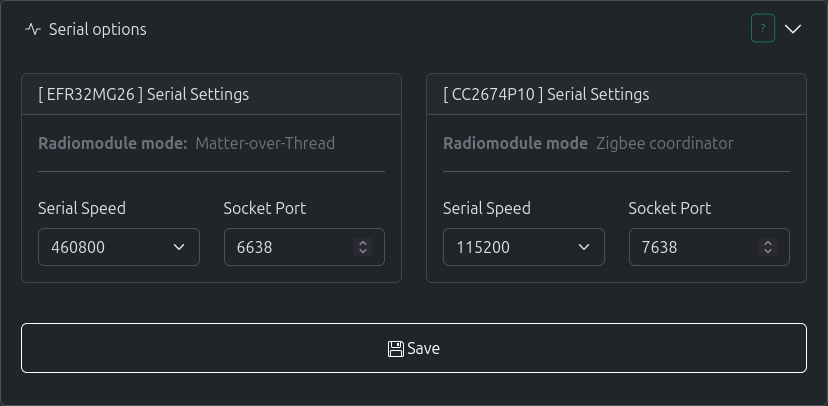Click Socket Port label above 7638
The height and width of the screenshot is (406, 828).
click(669, 208)
